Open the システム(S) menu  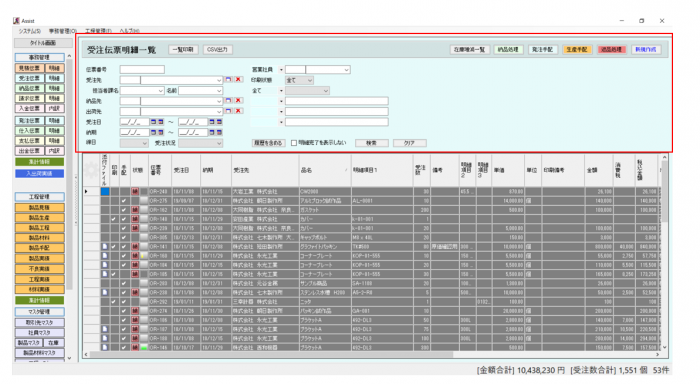tap(29, 31)
